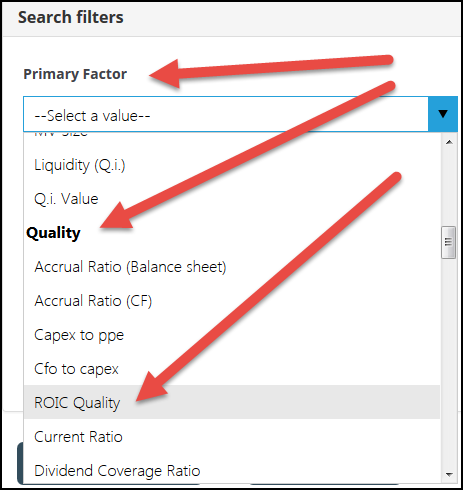The height and width of the screenshot is (490, 463).
Task: Choose the Current Ratio option
Action: coord(232,437)
